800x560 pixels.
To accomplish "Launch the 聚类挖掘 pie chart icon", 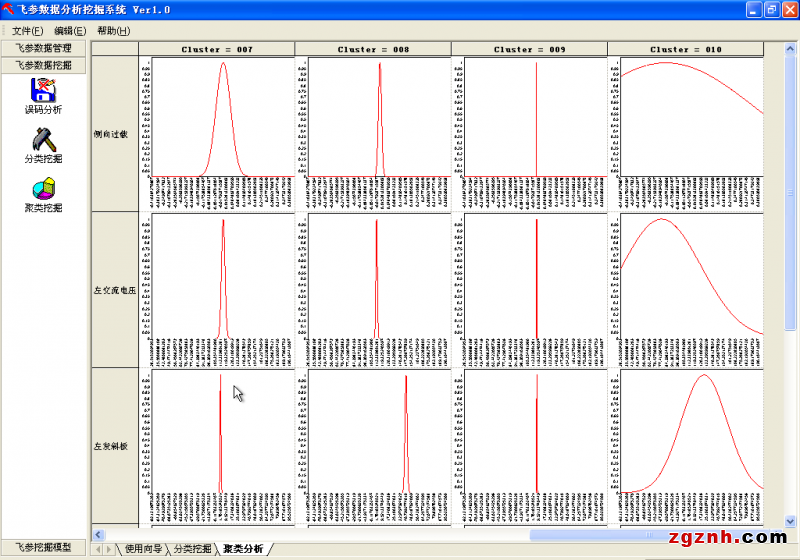I will point(43,189).
